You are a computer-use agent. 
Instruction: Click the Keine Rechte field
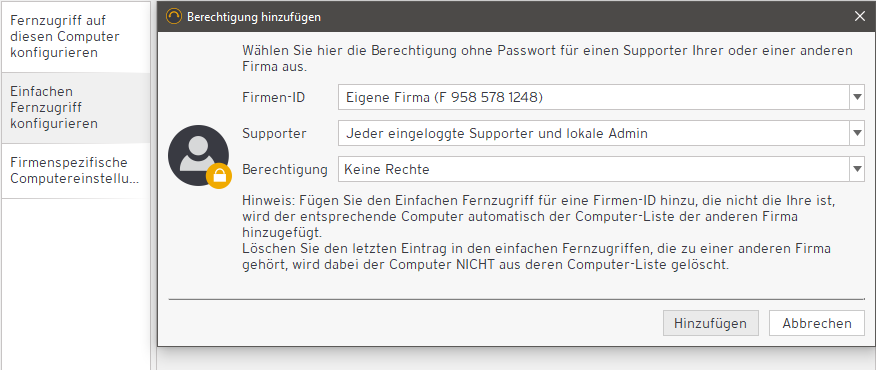(601, 169)
